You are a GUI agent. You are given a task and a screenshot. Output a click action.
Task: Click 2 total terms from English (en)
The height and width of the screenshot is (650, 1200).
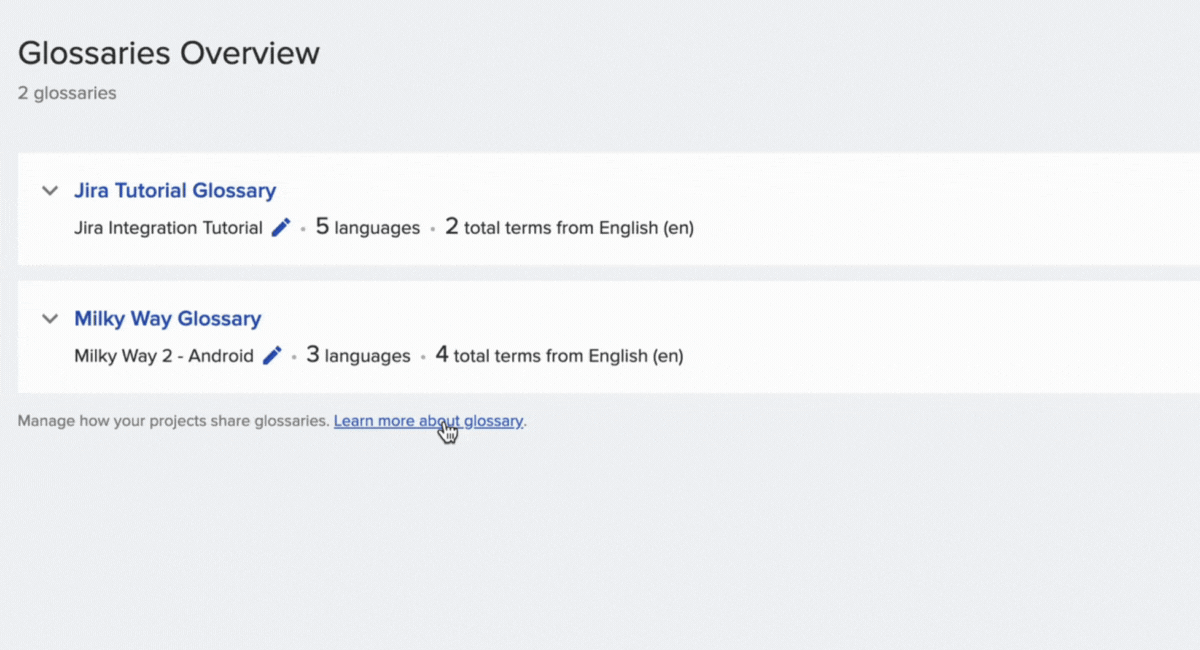(569, 227)
